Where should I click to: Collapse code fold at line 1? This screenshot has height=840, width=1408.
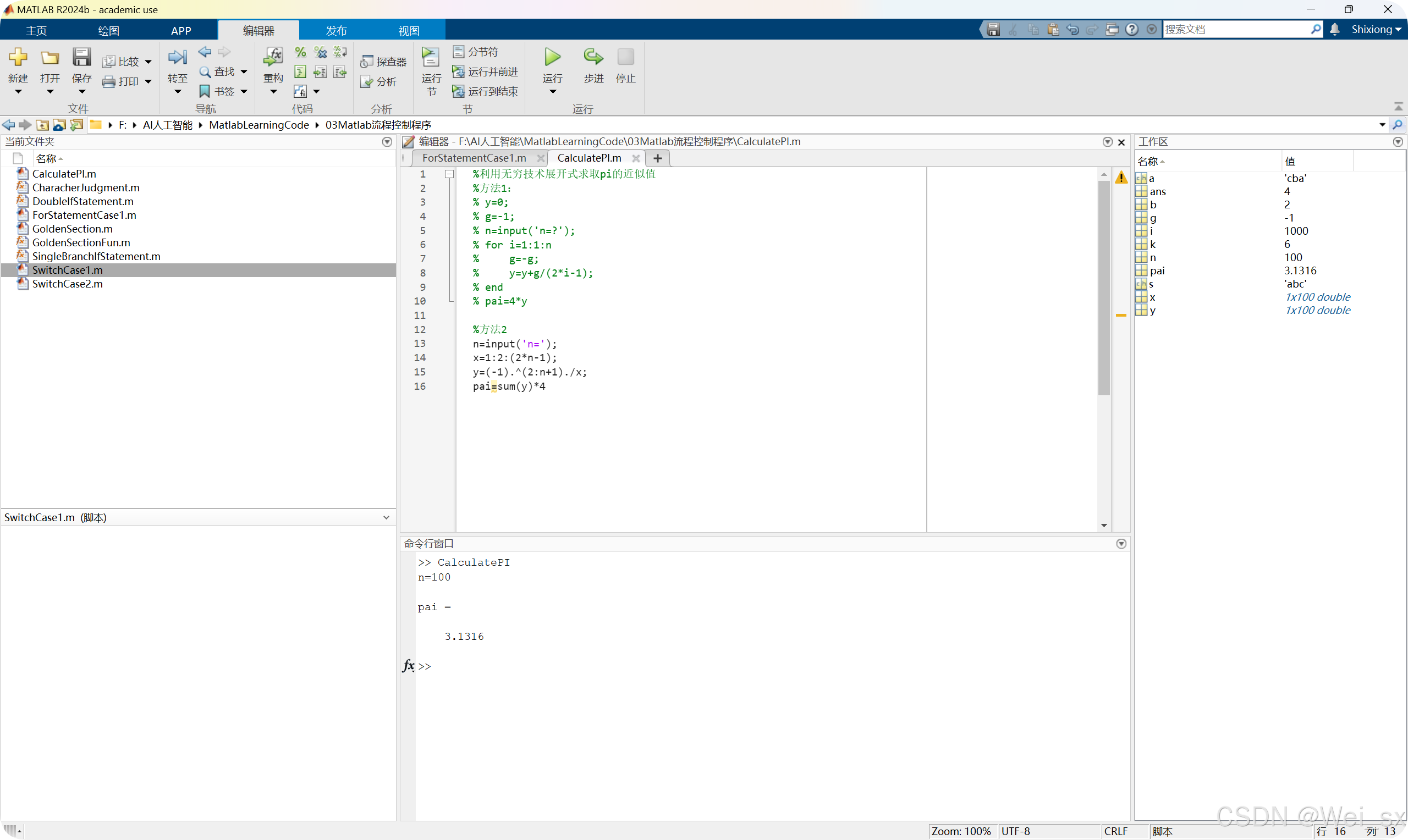tap(449, 174)
